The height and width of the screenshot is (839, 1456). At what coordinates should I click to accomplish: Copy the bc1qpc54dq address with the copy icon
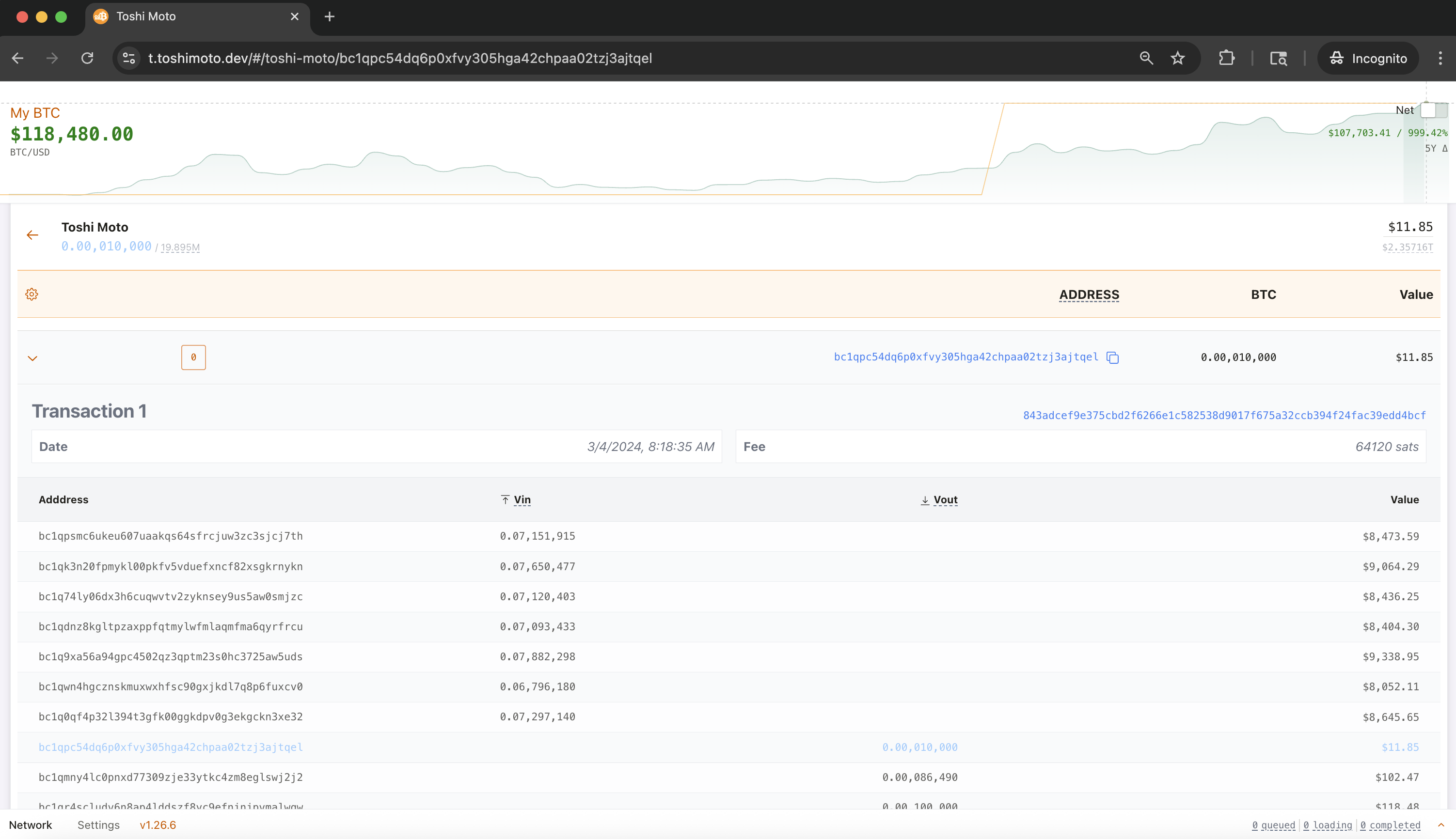click(1112, 358)
